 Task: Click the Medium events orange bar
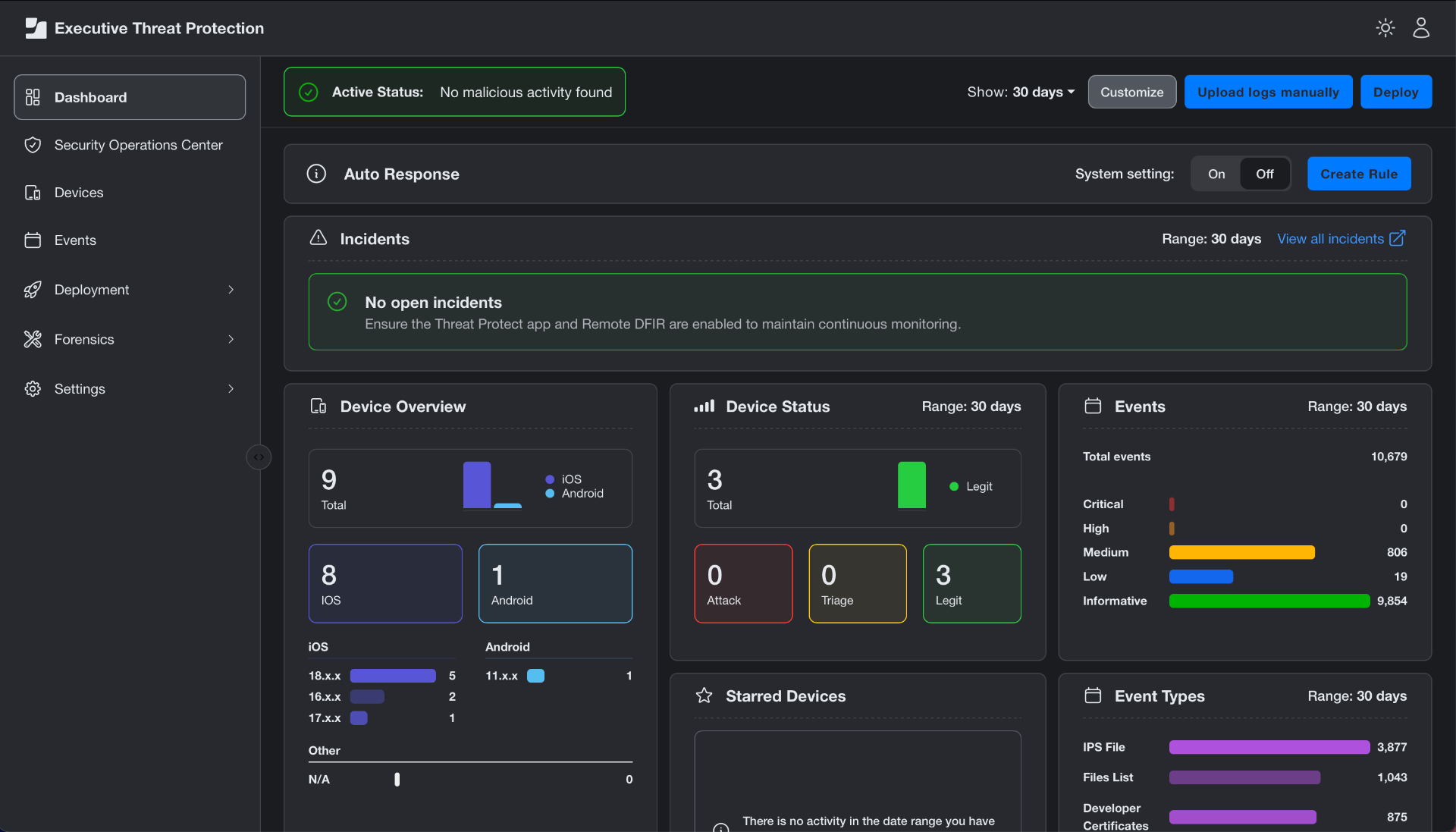click(1241, 552)
